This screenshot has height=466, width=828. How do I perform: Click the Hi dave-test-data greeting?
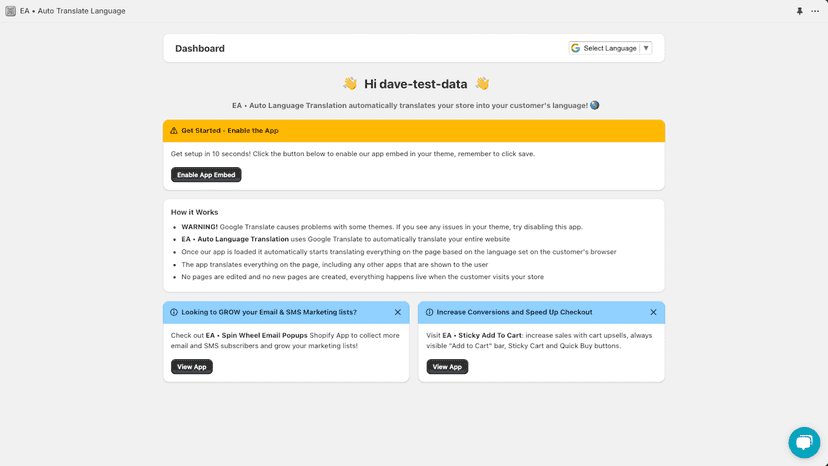pyautogui.click(x=416, y=84)
